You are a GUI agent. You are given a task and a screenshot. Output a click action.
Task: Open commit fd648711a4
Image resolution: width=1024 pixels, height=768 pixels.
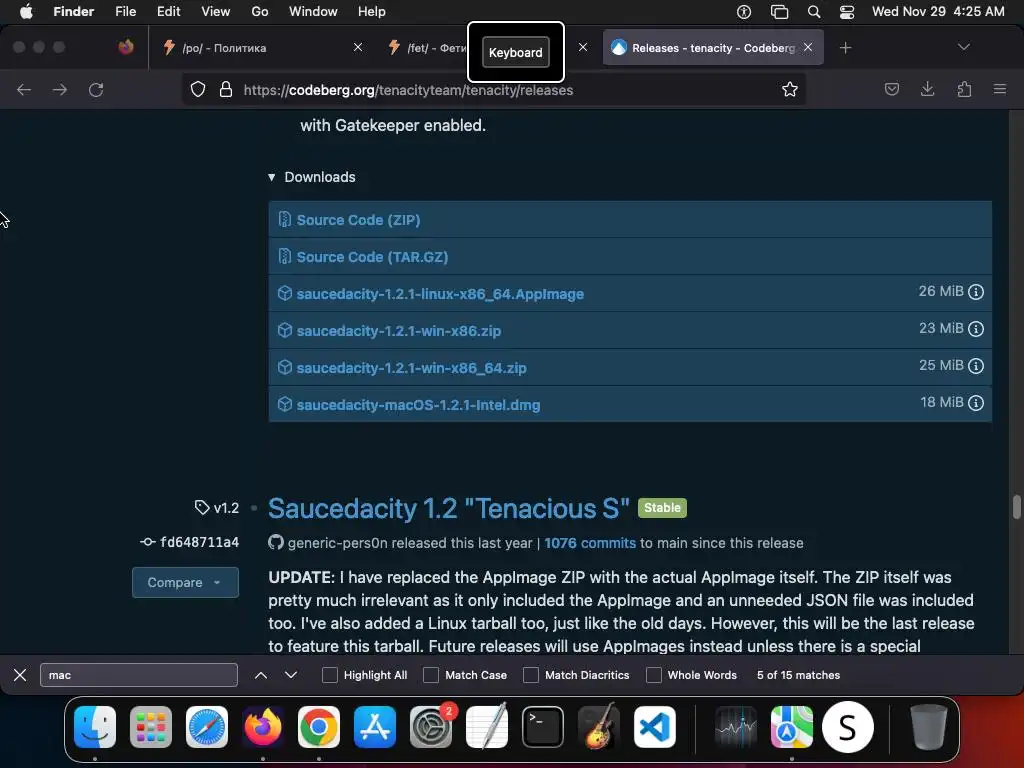(190, 542)
